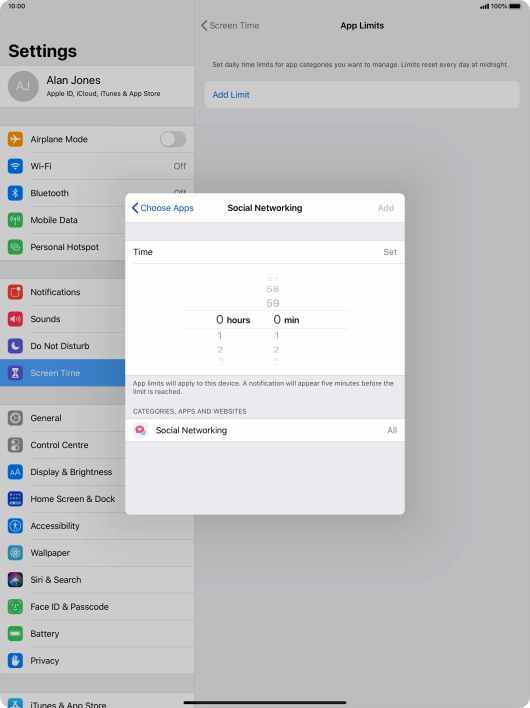Tap the Battery icon in sidebar
Viewport: 530px width, 708px height.
coord(15,633)
